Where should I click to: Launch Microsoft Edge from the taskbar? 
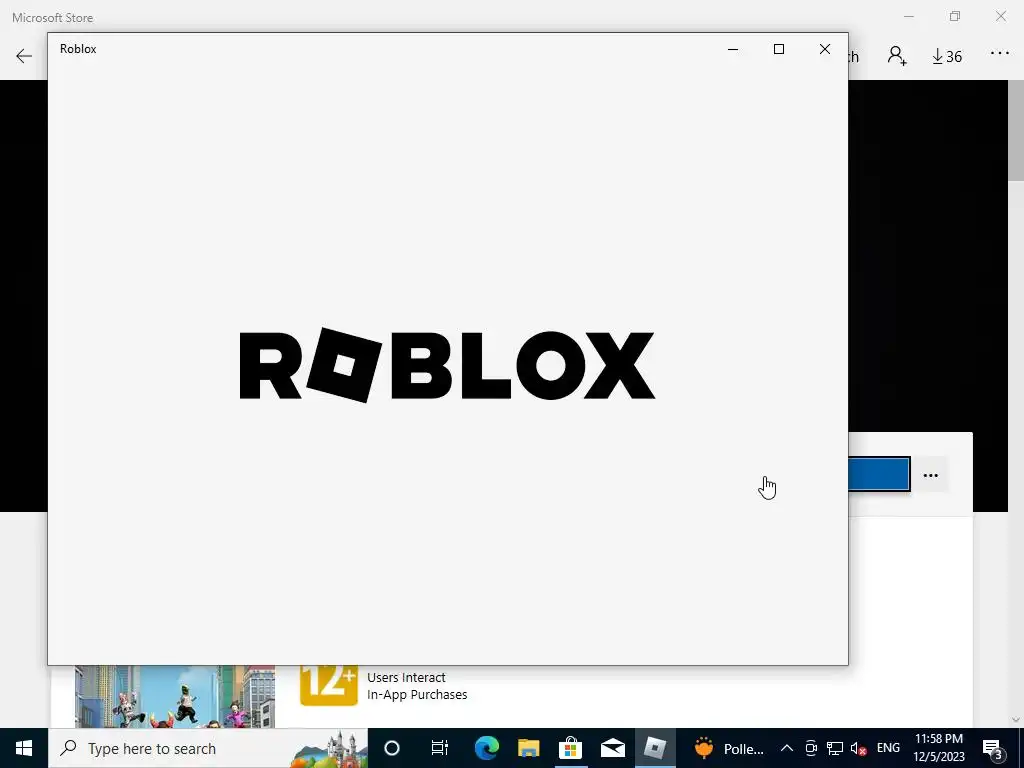[x=487, y=748]
